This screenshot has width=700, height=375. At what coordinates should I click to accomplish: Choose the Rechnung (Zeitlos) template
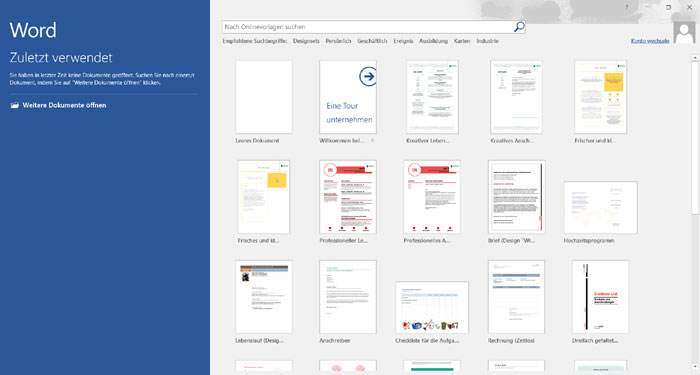point(517,297)
